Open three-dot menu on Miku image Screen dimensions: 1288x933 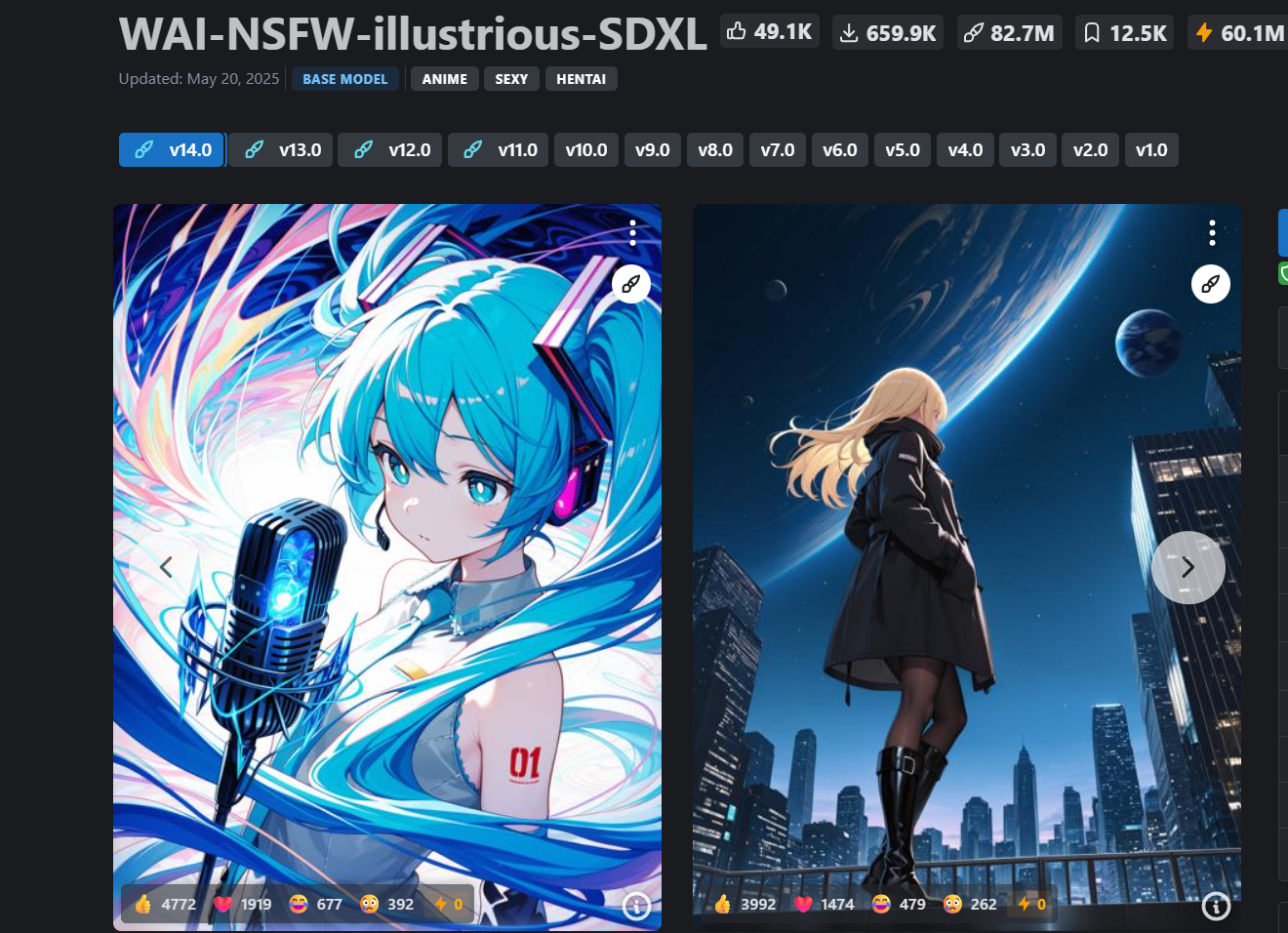tap(632, 232)
